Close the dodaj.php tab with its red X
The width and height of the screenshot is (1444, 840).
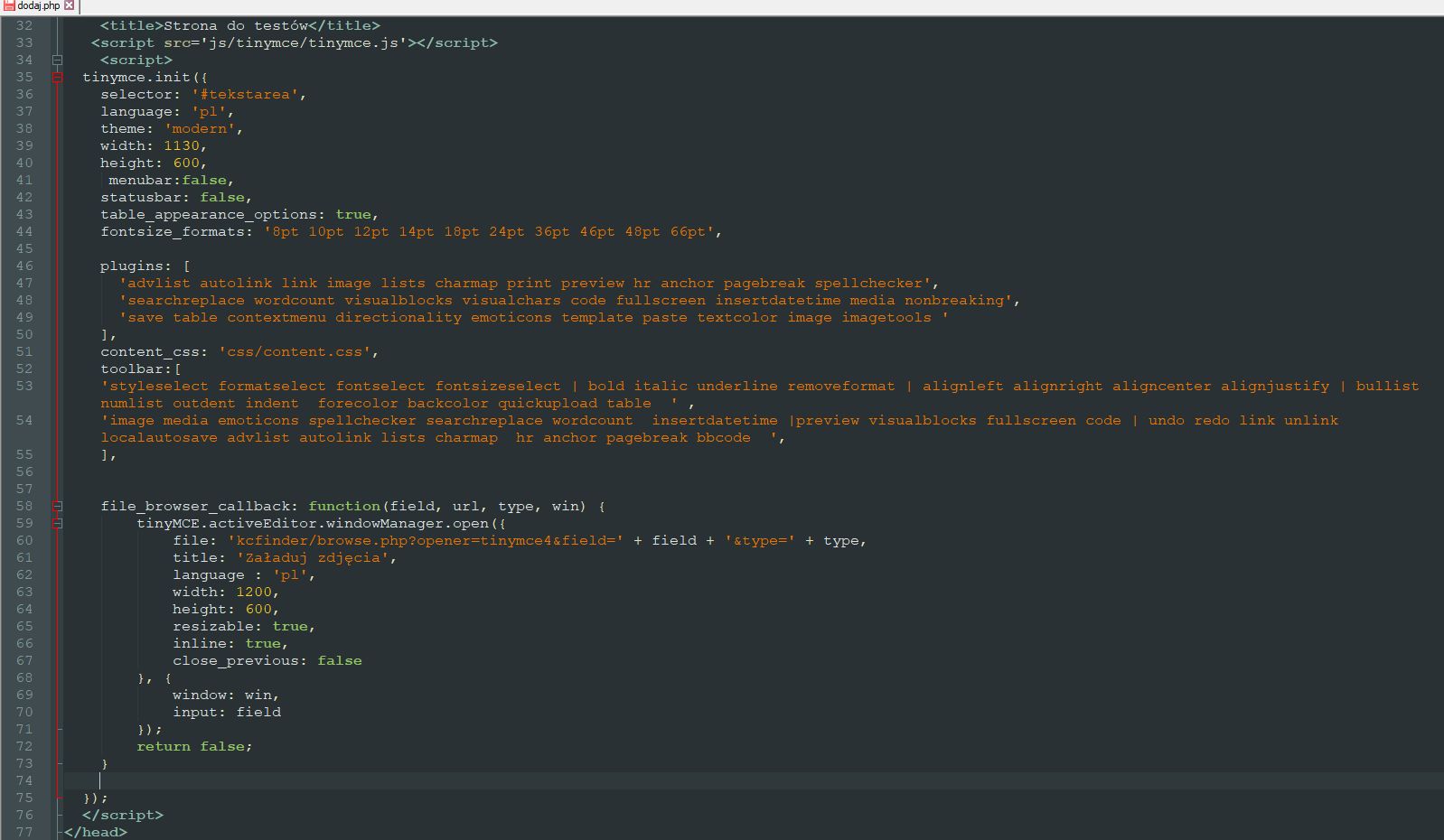70,5
